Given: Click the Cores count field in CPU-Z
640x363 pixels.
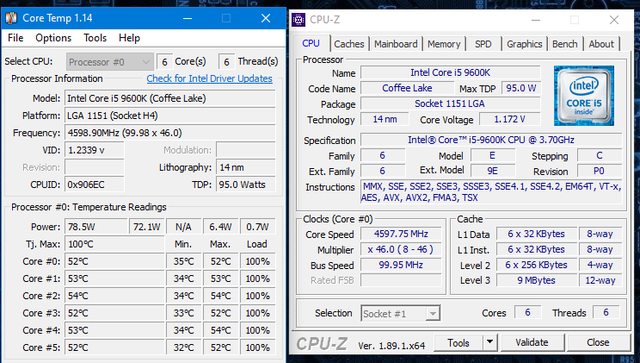Looking at the screenshot, I should tap(528, 313).
